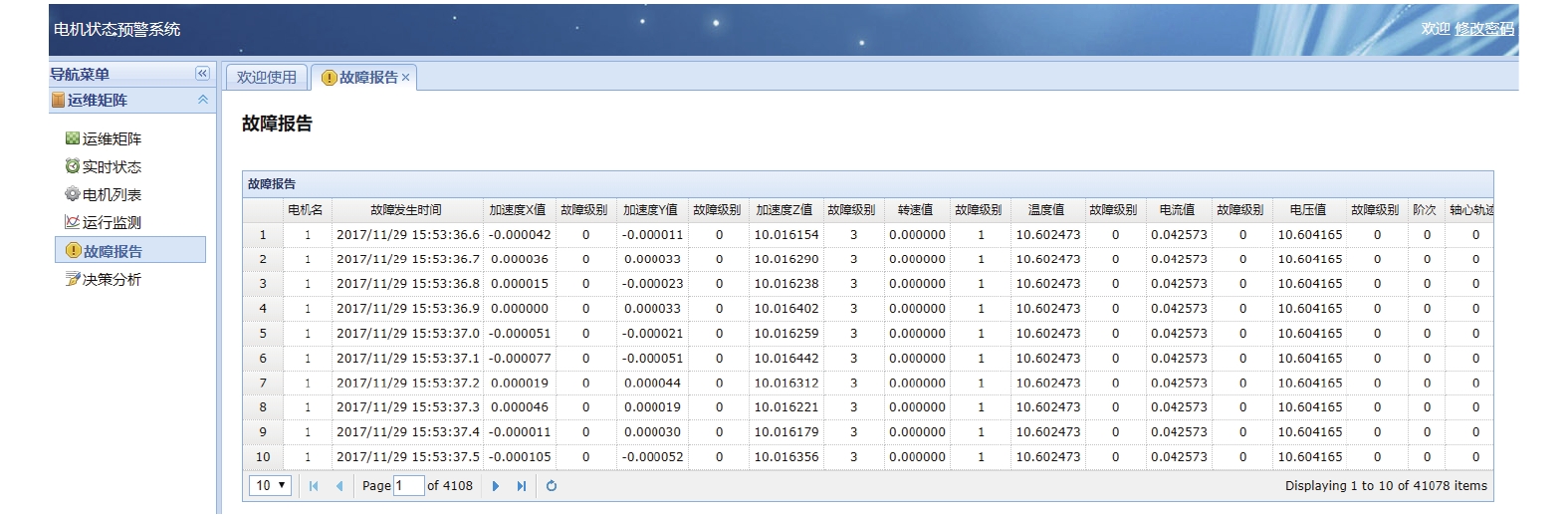1568x518 pixels.
Task: Open the page size dropdown showing 10
Action: pyautogui.click(x=270, y=485)
